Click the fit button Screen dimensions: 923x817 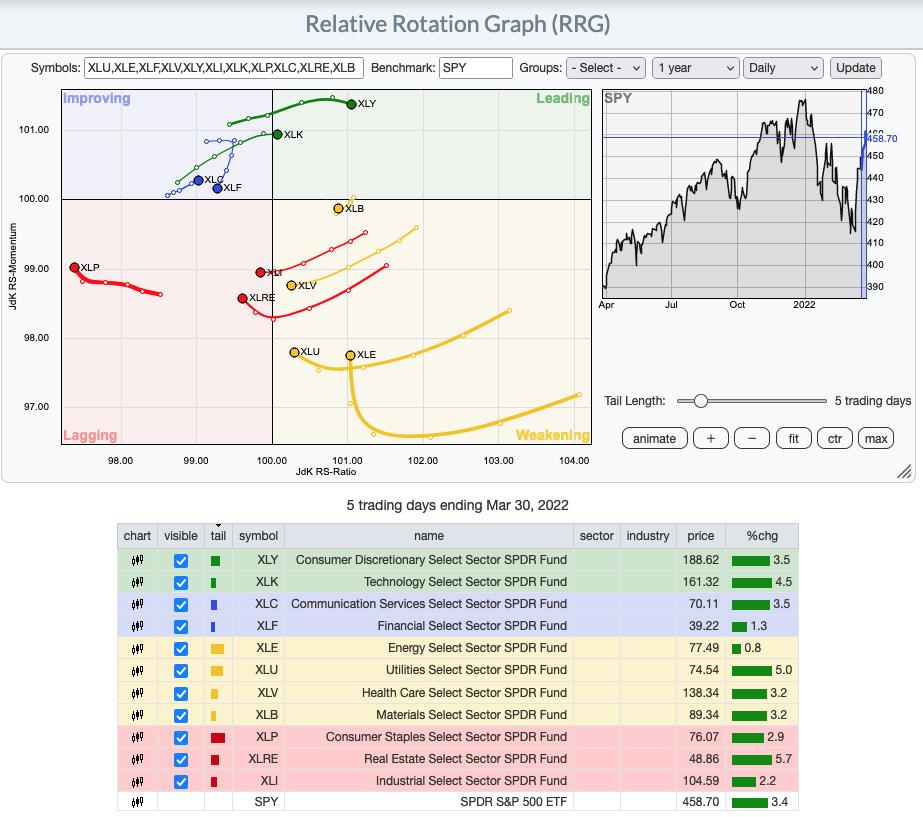point(793,439)
